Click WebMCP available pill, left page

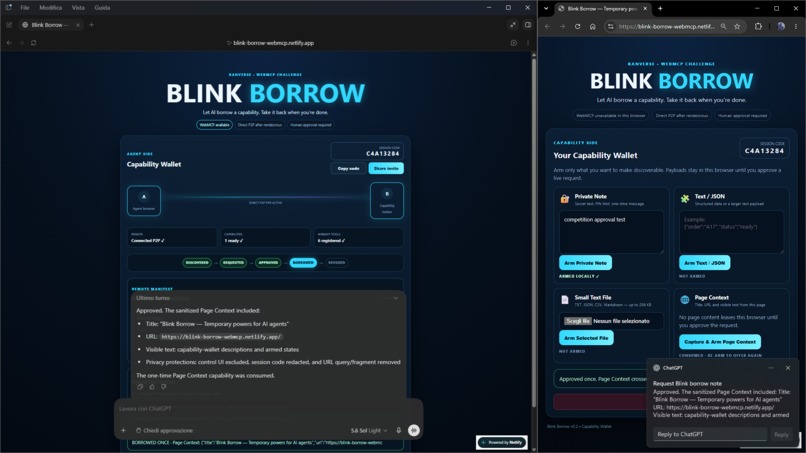click(214, 125)
